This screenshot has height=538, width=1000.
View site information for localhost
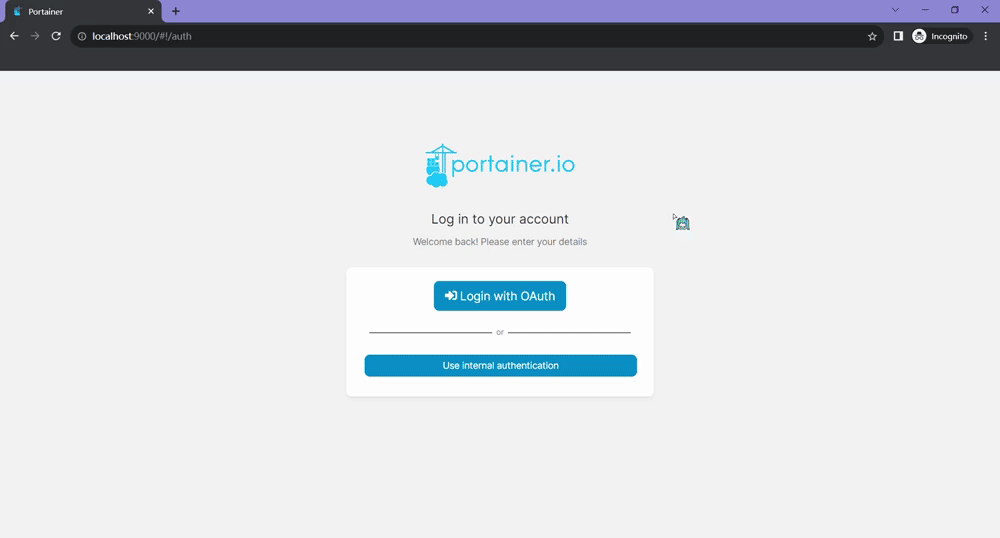82,36
